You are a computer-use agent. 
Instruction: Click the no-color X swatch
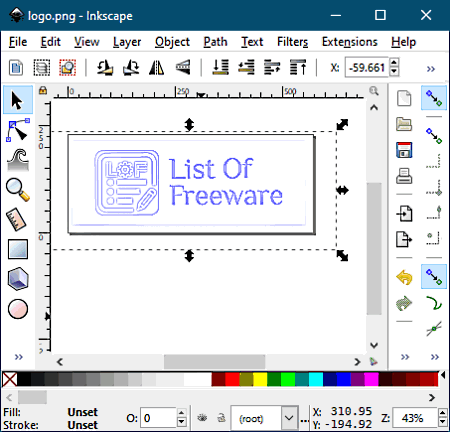pos(9,379)
